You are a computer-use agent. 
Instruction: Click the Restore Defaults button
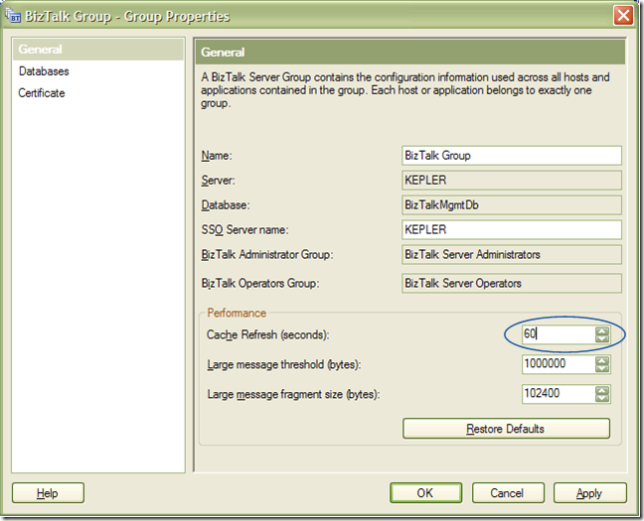pos(506,429)
